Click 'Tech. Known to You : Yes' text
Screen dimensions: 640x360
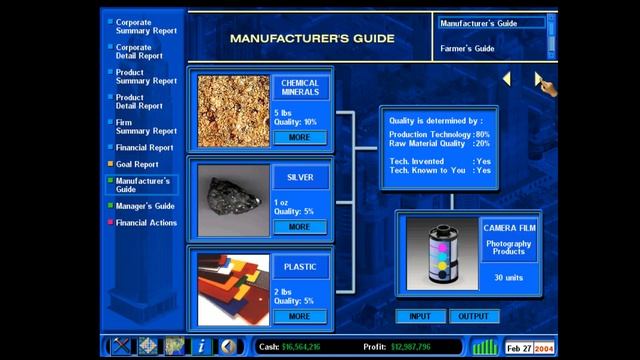point(440,170)
